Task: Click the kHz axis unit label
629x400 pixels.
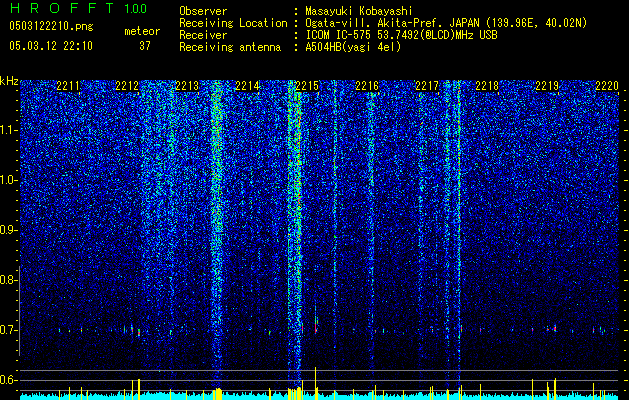Action: (9, 81)
